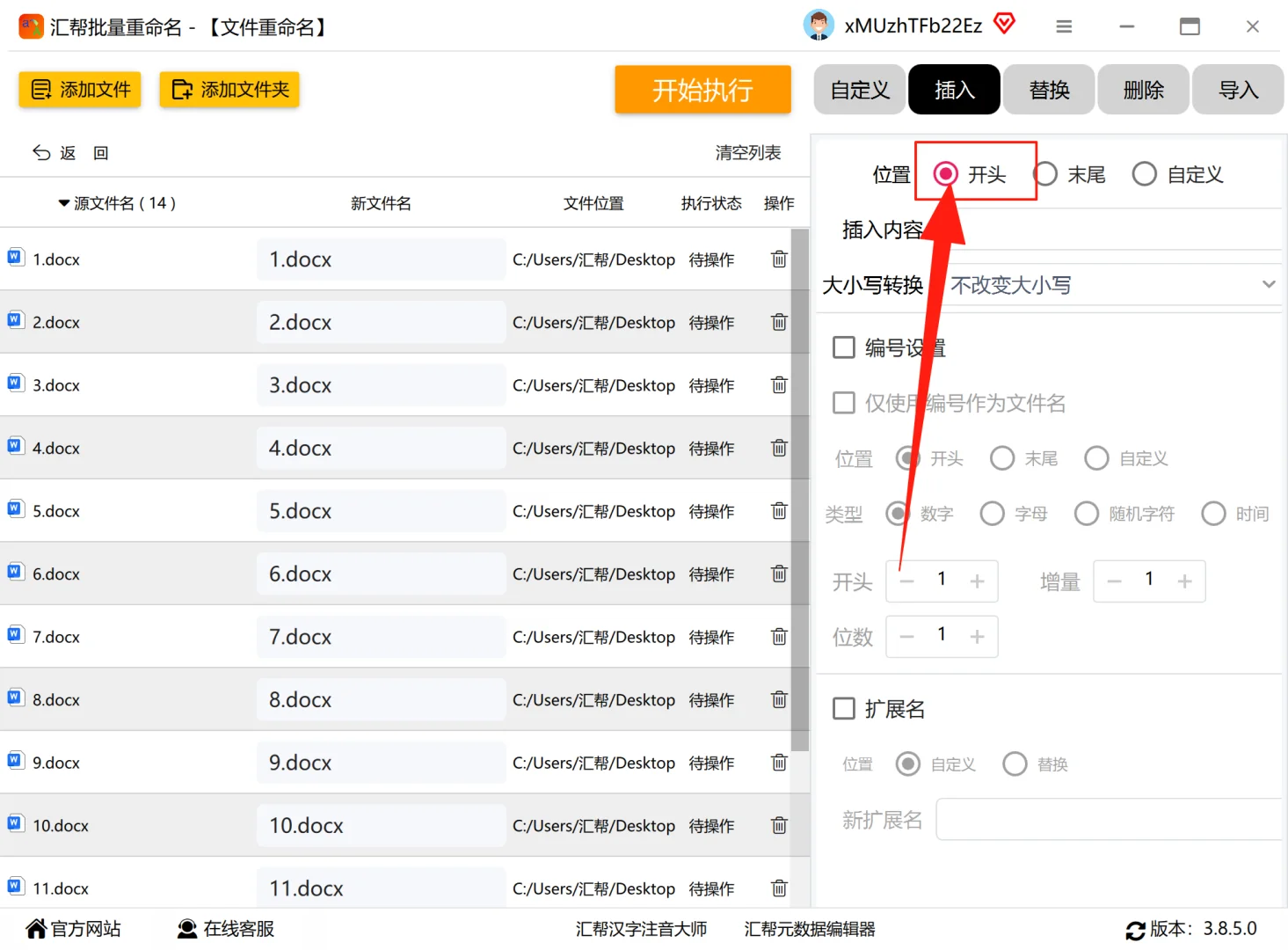Click the 在线客服 customer service icon
Viewport: 1288px width, 950px height.
186,928
